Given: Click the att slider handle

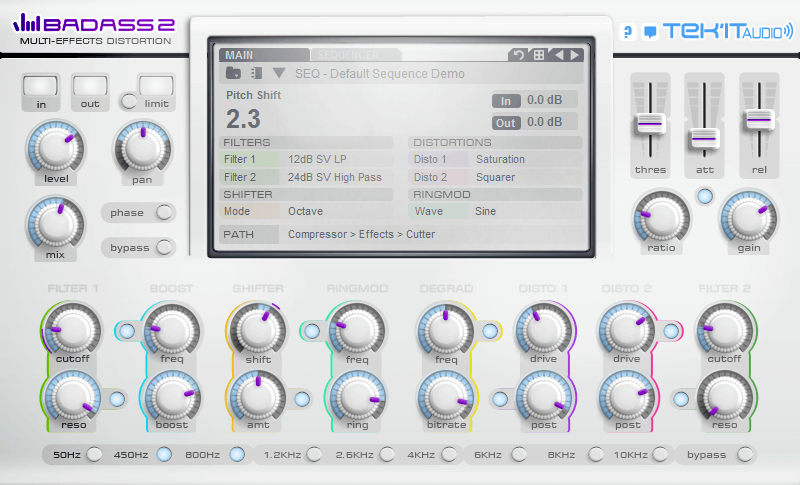Looking at the screenshot, I should click(x=704, y=138).
